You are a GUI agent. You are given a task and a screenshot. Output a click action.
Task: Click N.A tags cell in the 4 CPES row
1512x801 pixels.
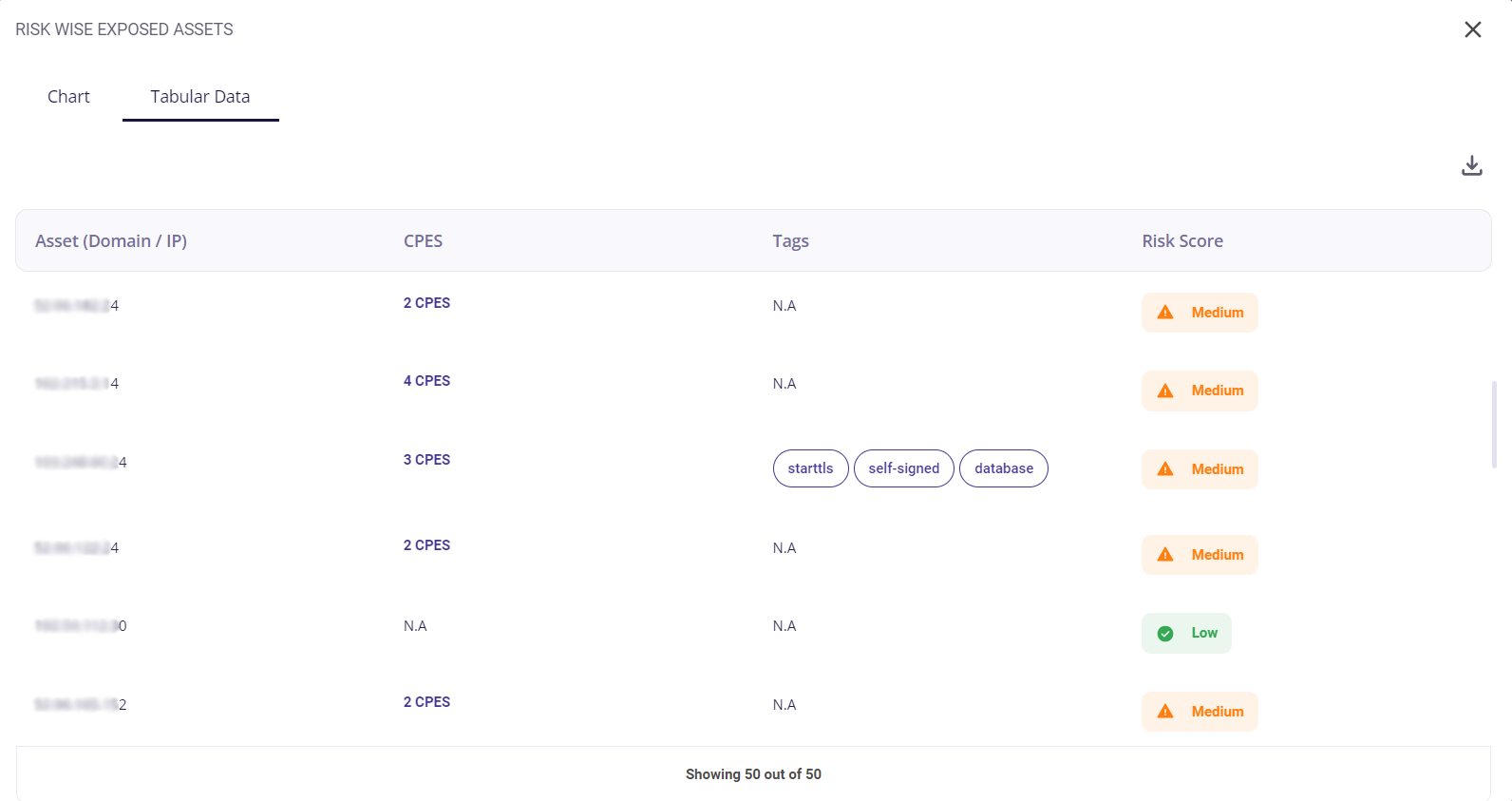[x=784, y=384]
